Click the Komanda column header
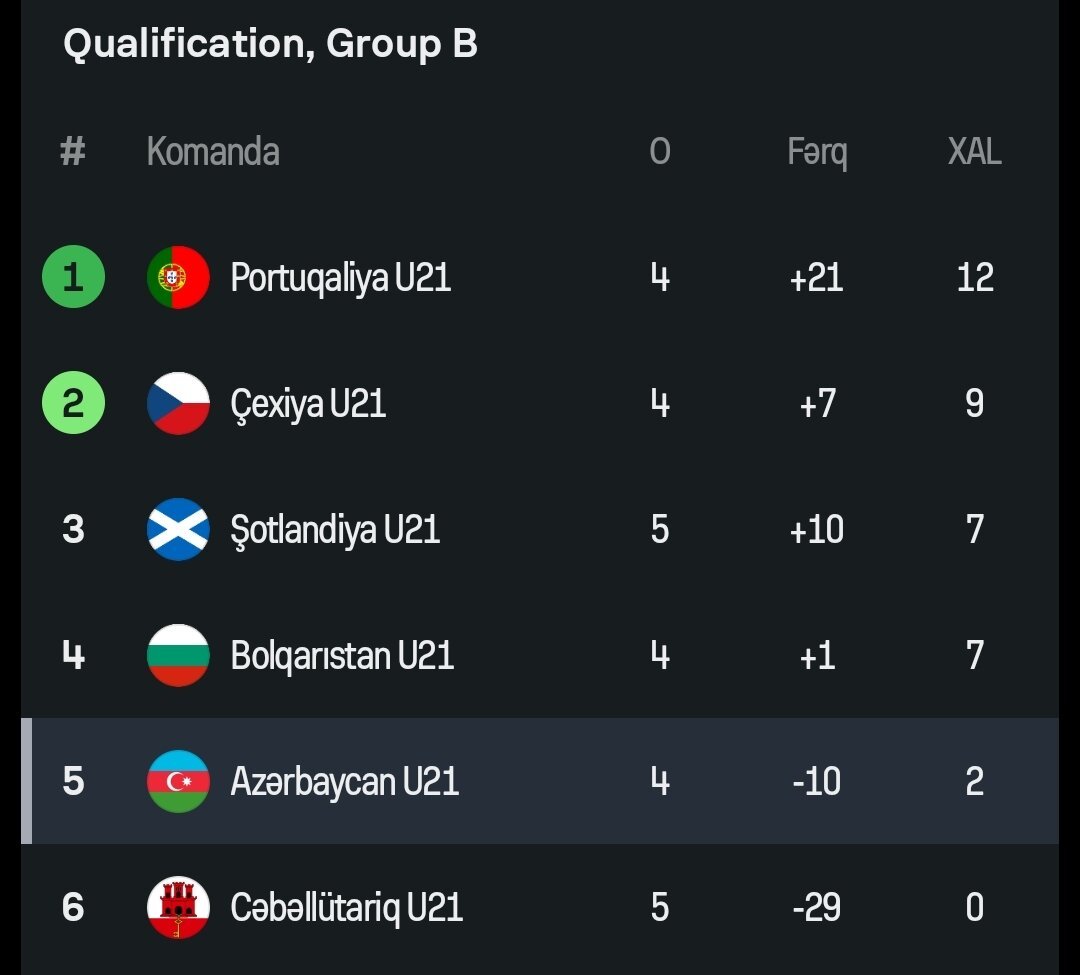Image resolution: width=1080 pixels, height=975 pixels. (x=213, y=152)
